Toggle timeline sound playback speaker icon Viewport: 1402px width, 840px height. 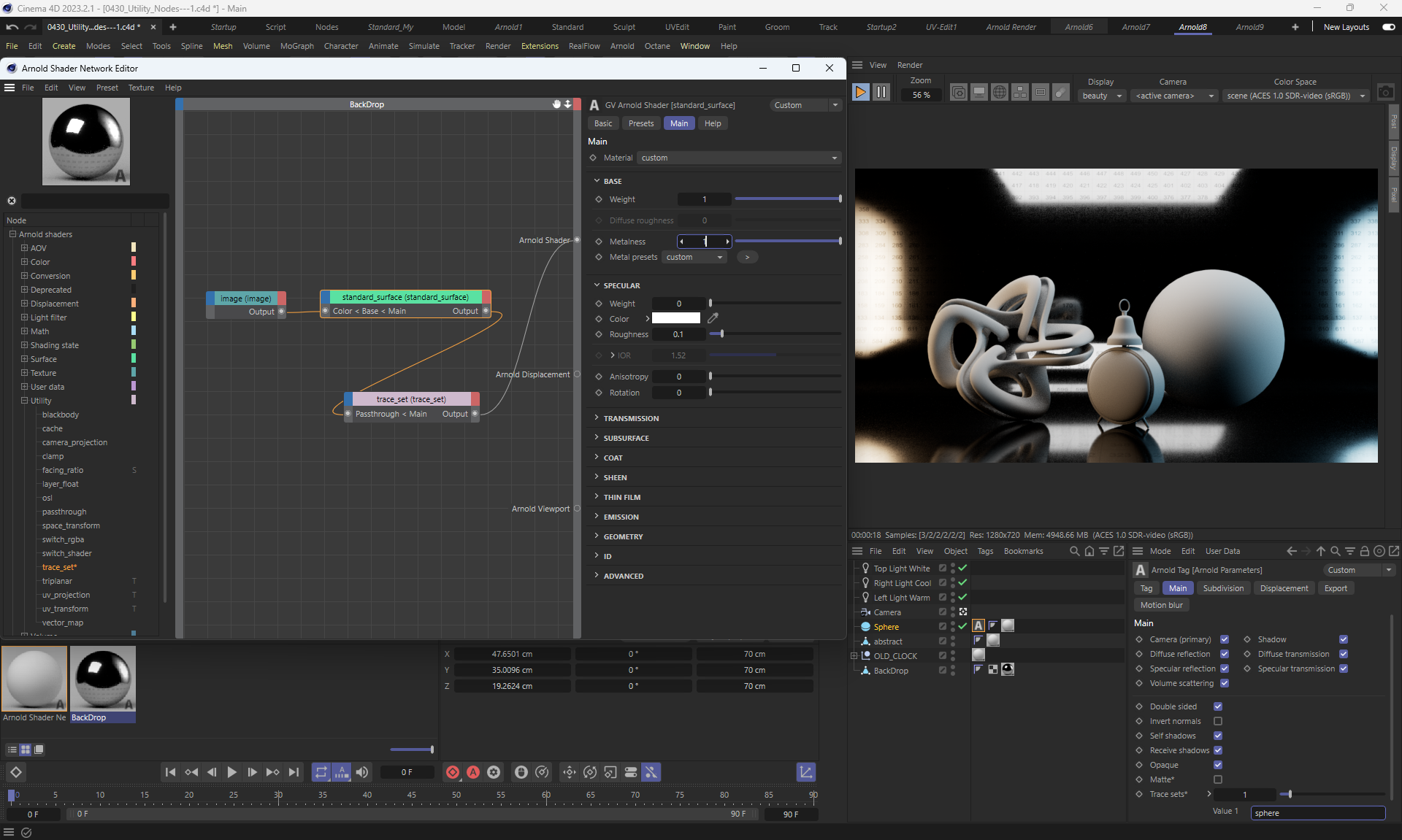pos(362,772)
